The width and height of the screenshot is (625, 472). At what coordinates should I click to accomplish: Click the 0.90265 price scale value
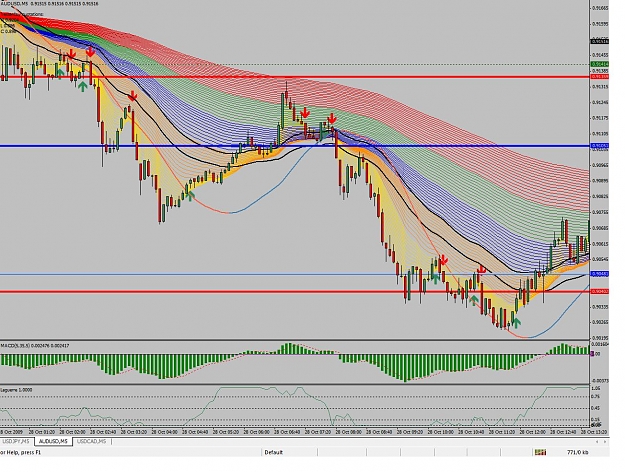(600, 322)
